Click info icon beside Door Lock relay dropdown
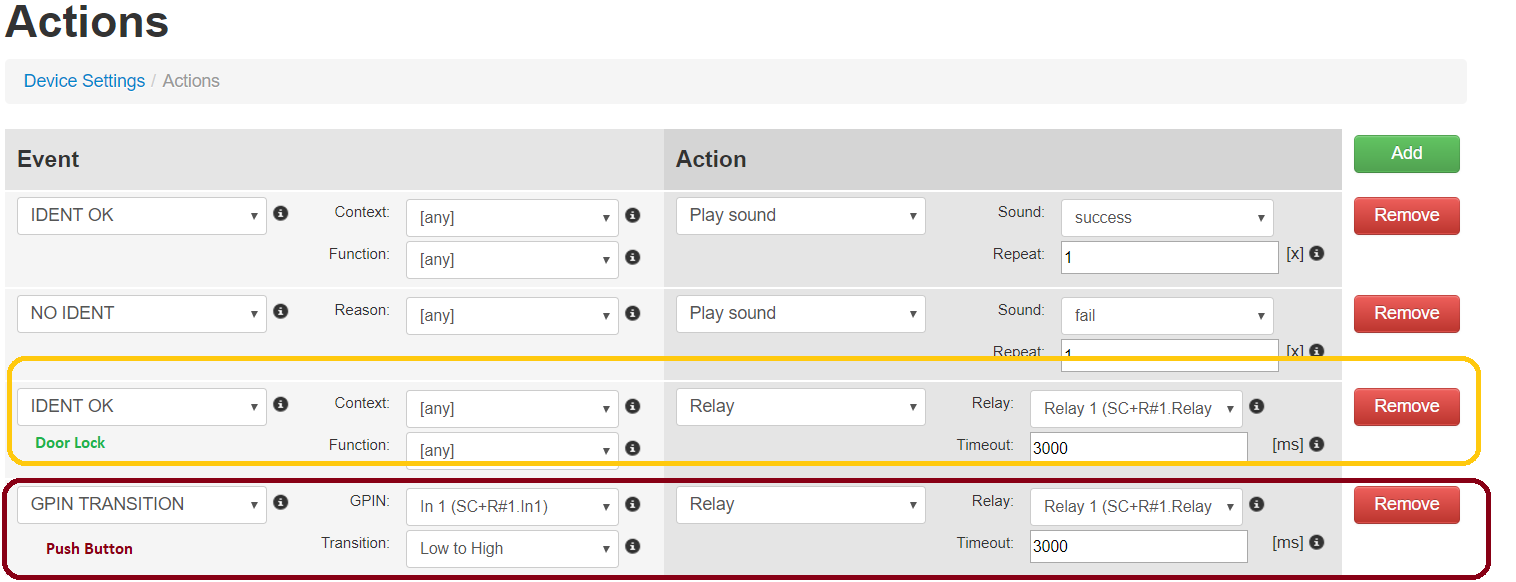This screenshot has width=1516, height=582. pos(1257,406)
